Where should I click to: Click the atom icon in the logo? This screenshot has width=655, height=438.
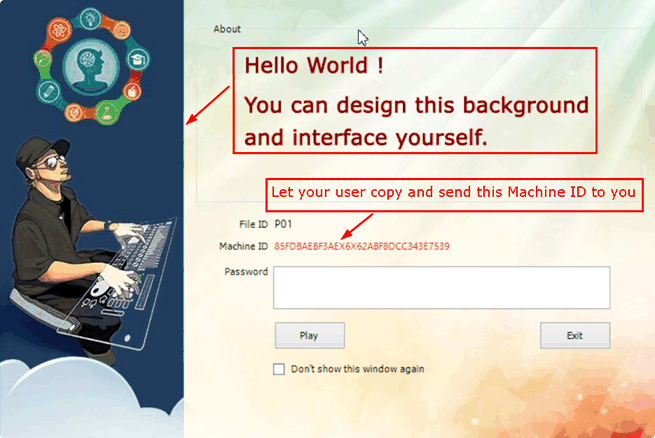coord(59,30)
